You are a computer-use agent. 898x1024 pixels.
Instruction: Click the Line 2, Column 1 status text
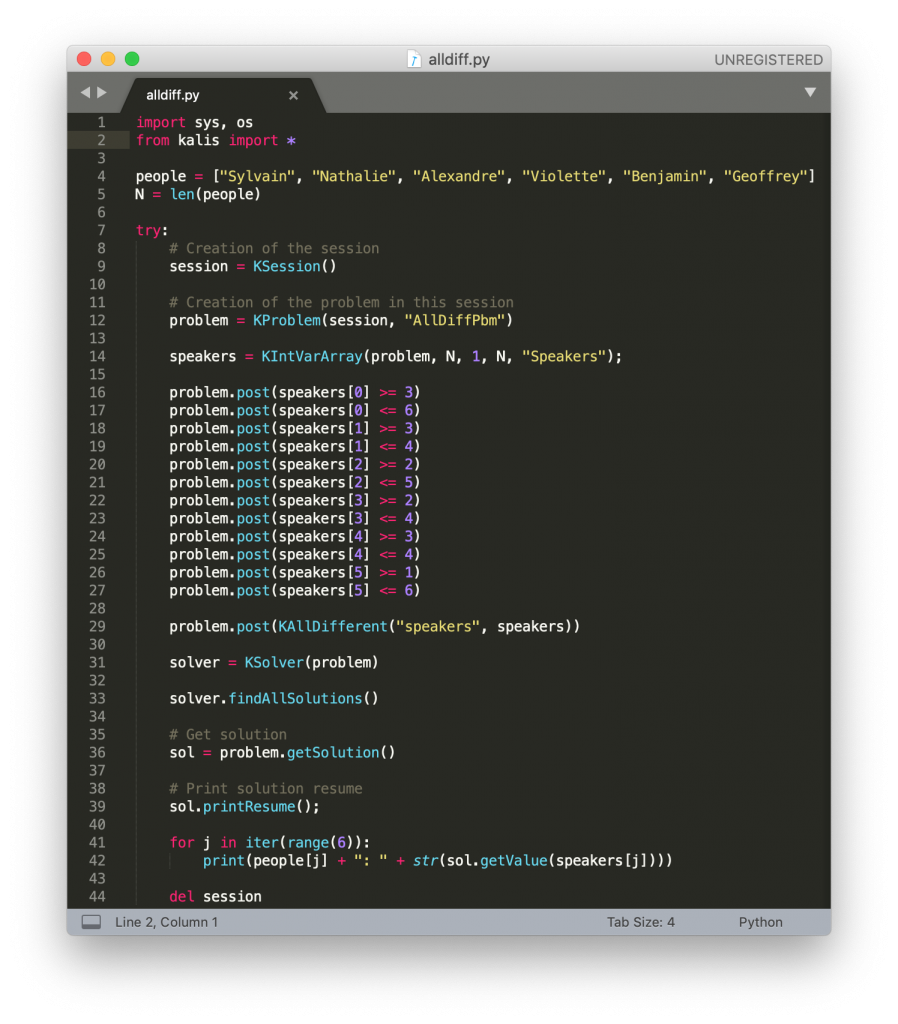coord(166,922)
